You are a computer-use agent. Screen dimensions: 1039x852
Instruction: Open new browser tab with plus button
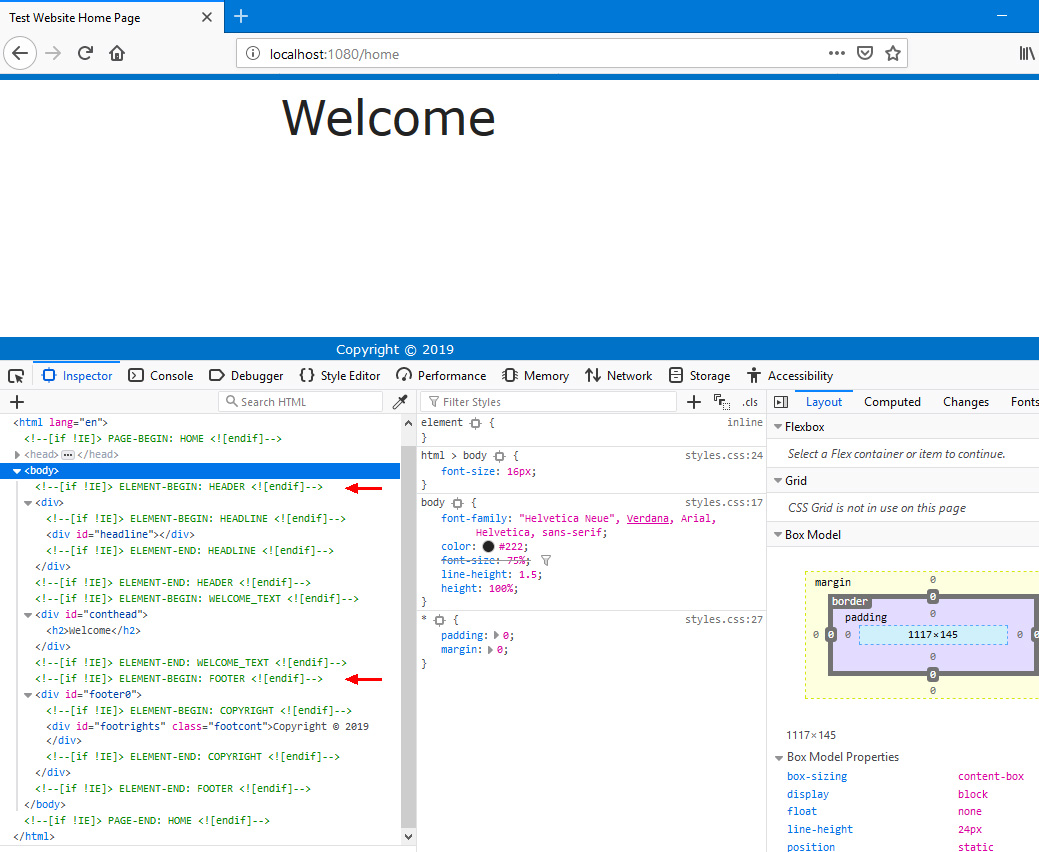(x=241, y=17)
